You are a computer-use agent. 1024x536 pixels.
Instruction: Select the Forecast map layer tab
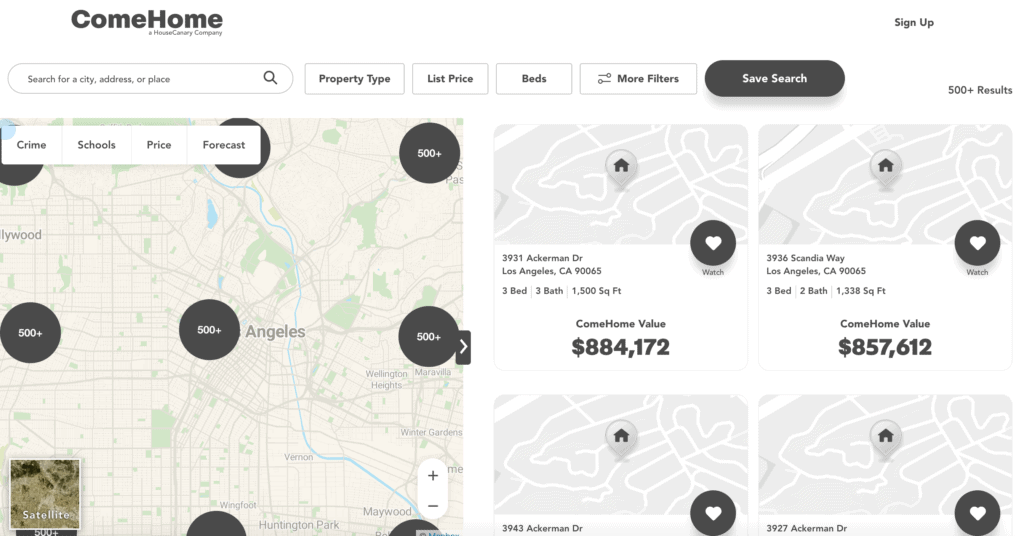click(x=224, y=145)
